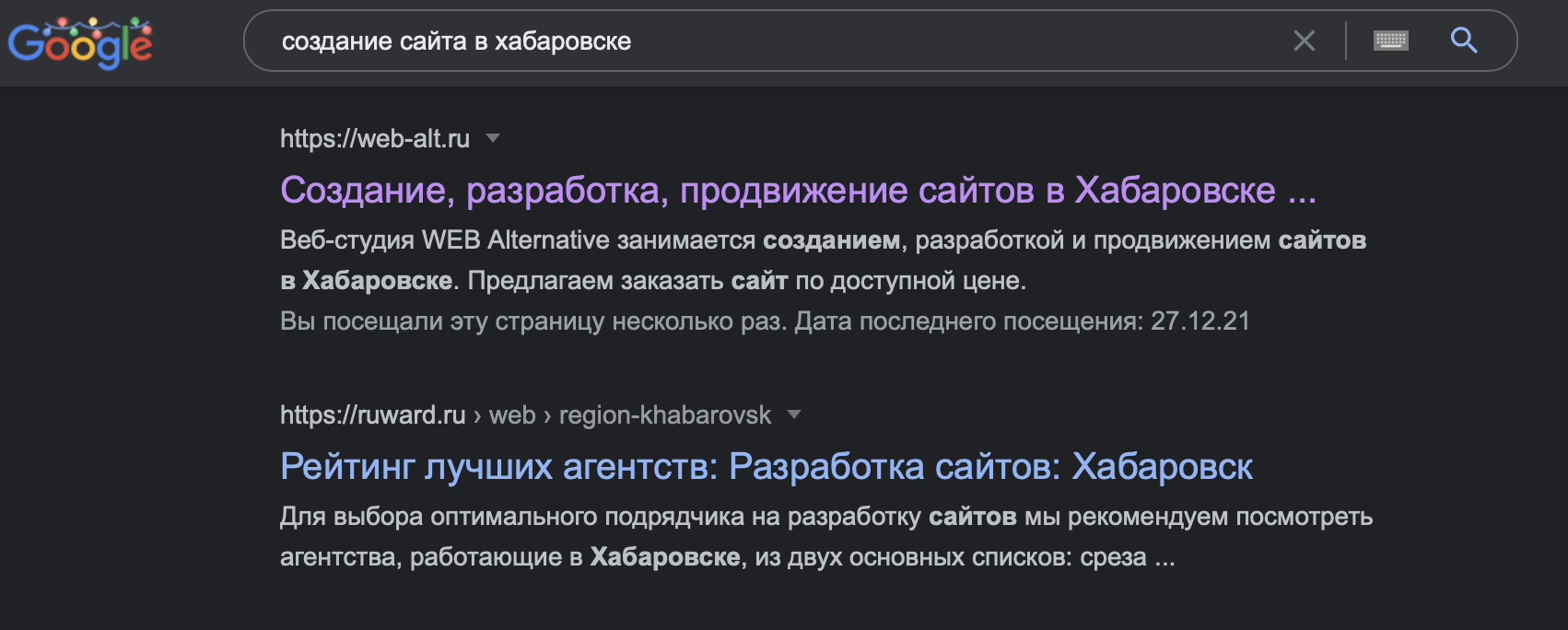Click the Google holiday logo

click(x=80, y=42)
